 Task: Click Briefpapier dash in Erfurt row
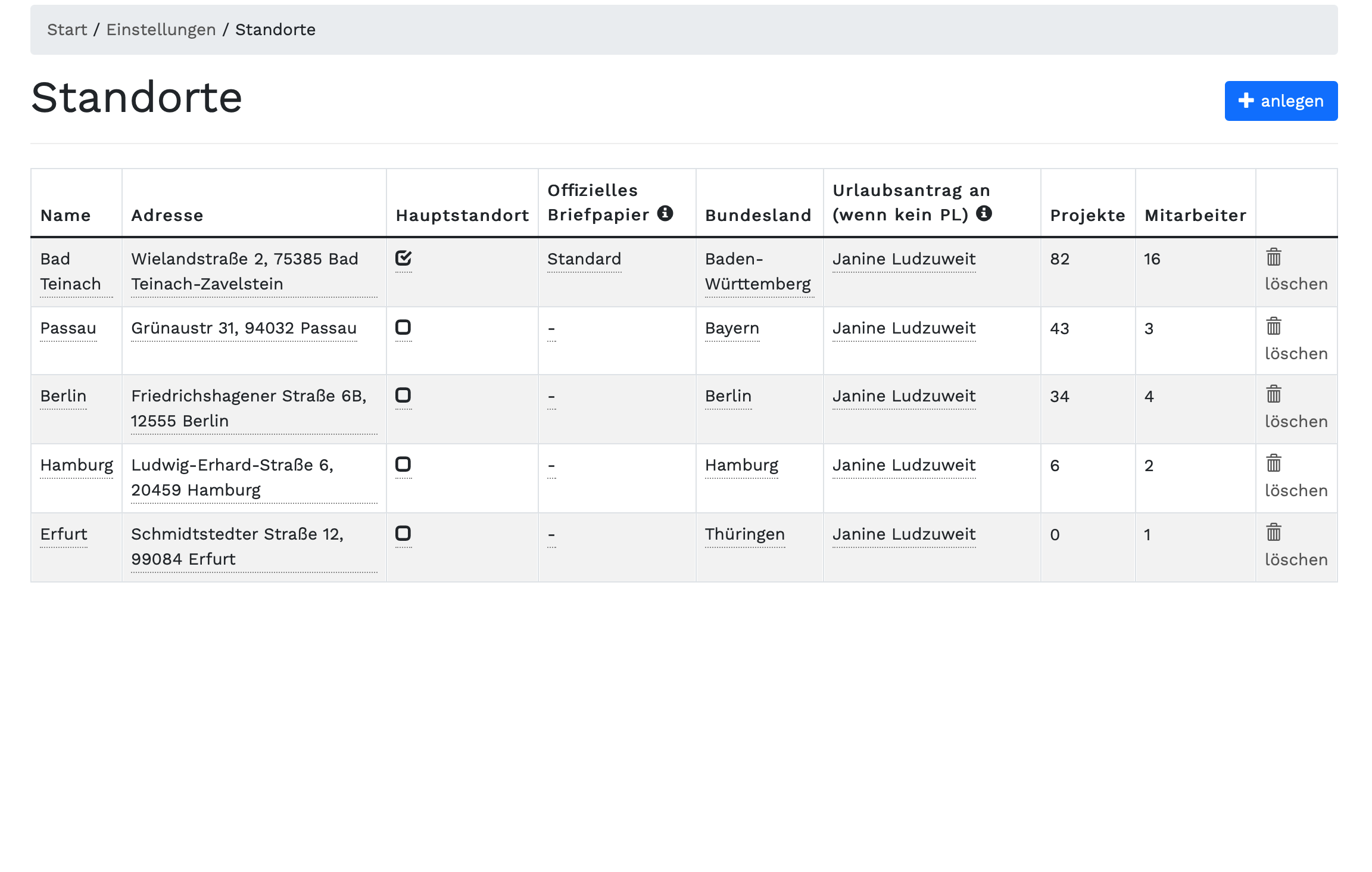pyautogui.click(x=551, y=535)
